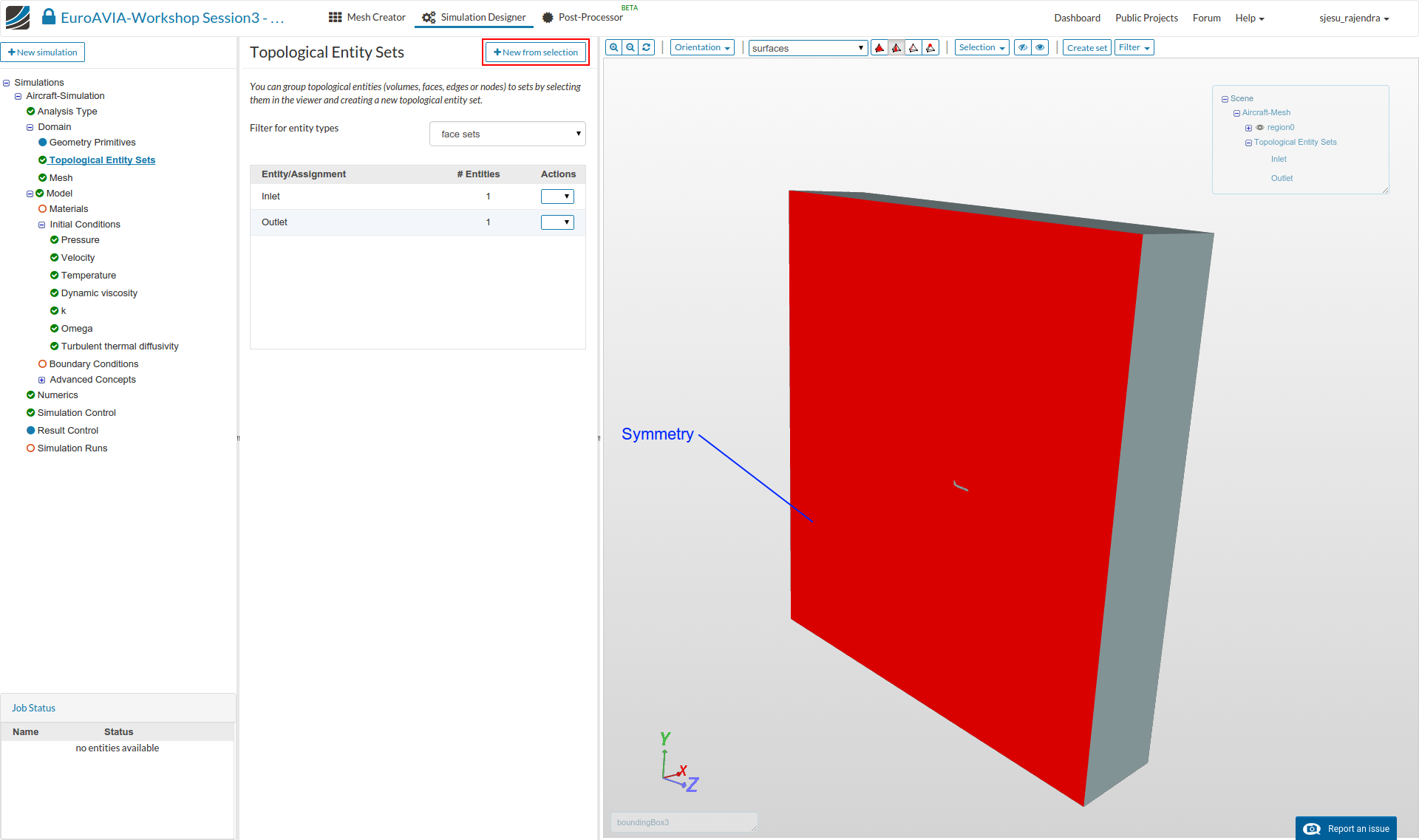Image resolution: width=1419 pixels, height=840 pixels.
Task: Switch to the Mesh Creator tab
Action: tap(367, 17)
